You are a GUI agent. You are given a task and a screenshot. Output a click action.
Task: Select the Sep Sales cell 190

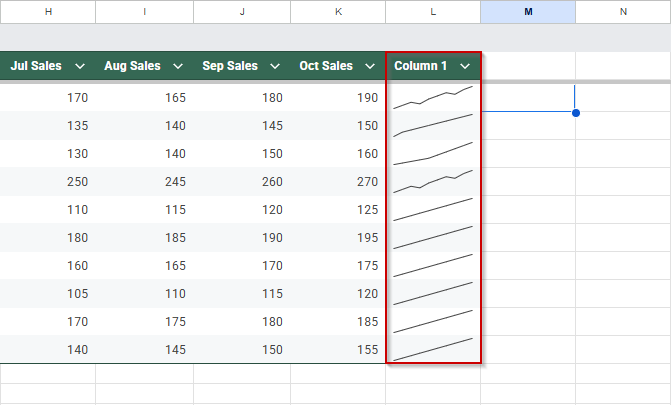[x=242, y=238]
